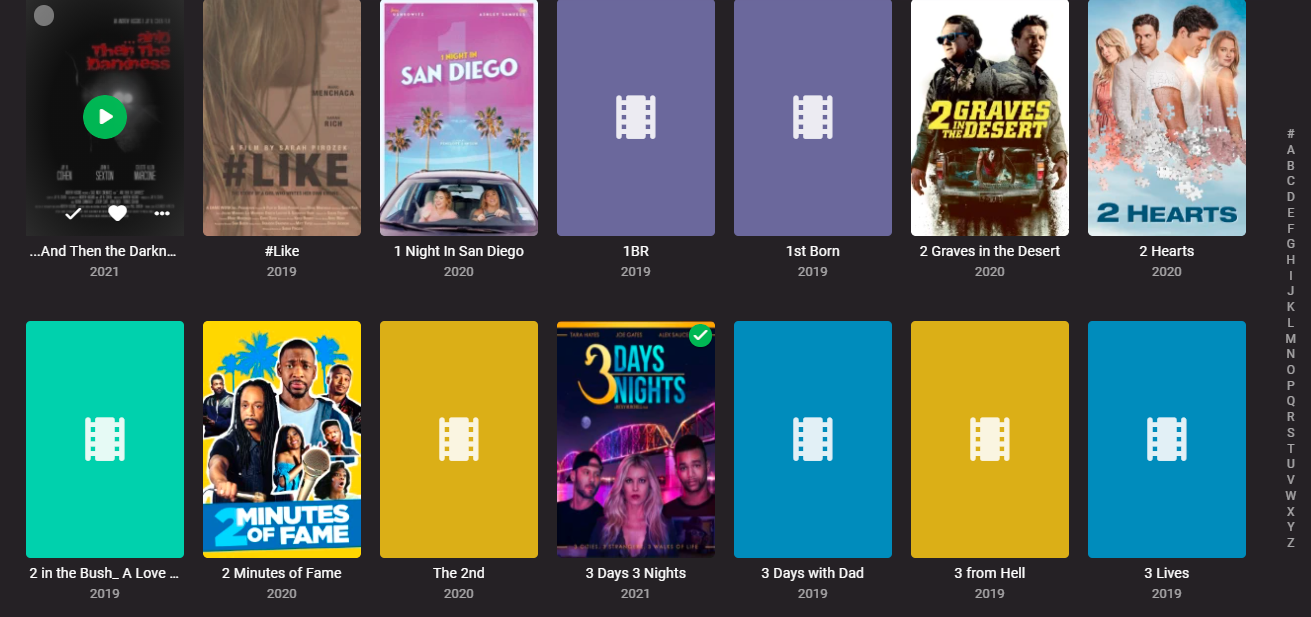Jump to letter J in alphabet index

pyautogui.click(x=1291, y=291)
